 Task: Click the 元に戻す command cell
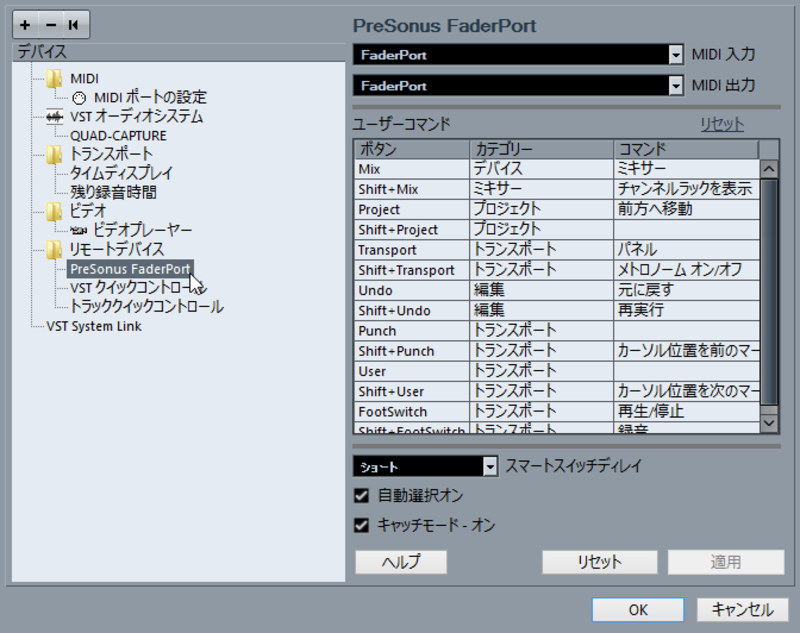pyautogui.click(x=687, y=291)
